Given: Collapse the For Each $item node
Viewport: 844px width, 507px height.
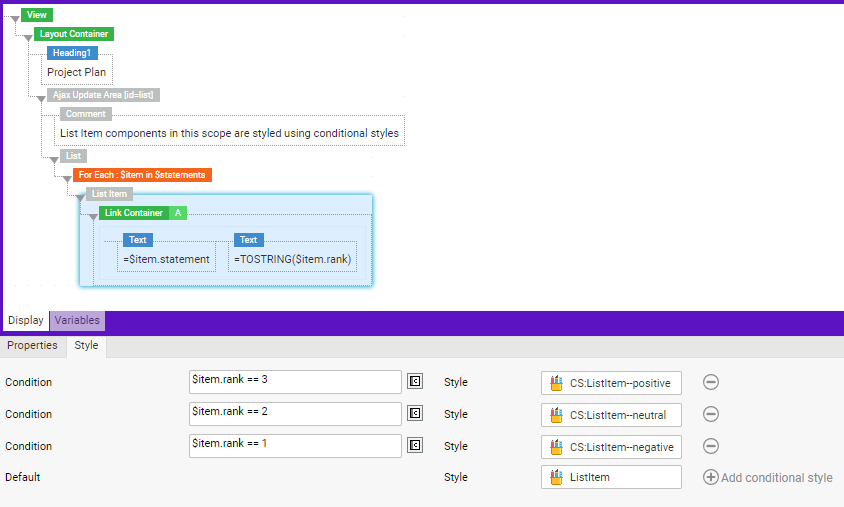Looking at the screenshot, I should click(66, 178).
